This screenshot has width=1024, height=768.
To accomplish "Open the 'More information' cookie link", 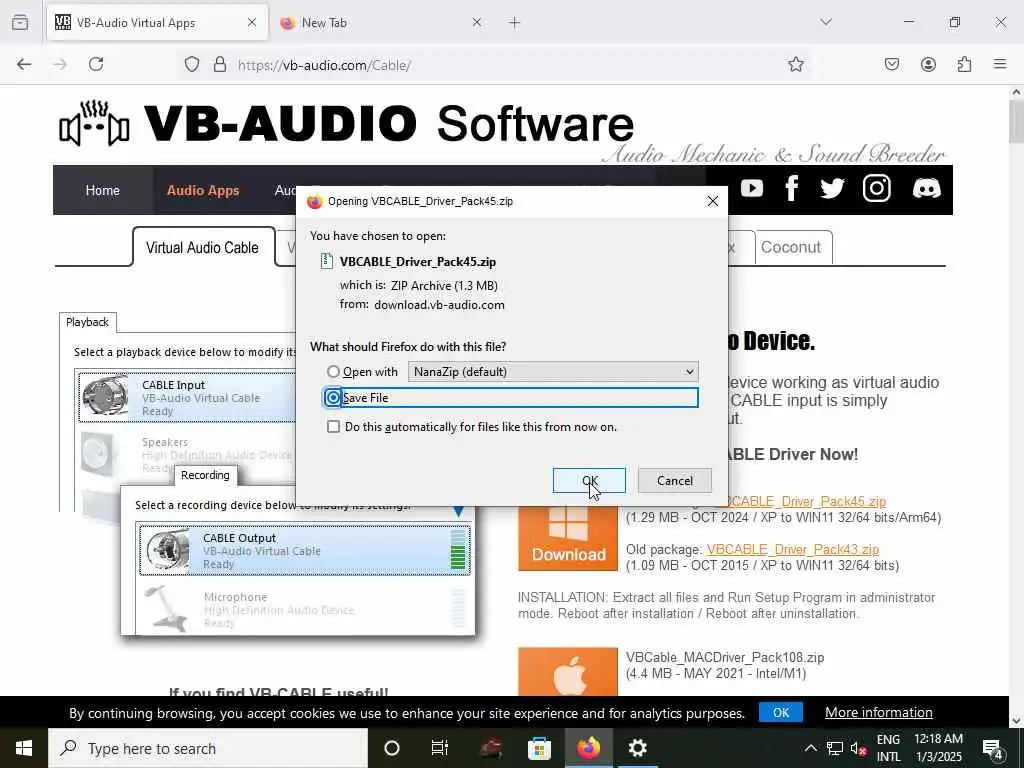I will coord(878,712).
